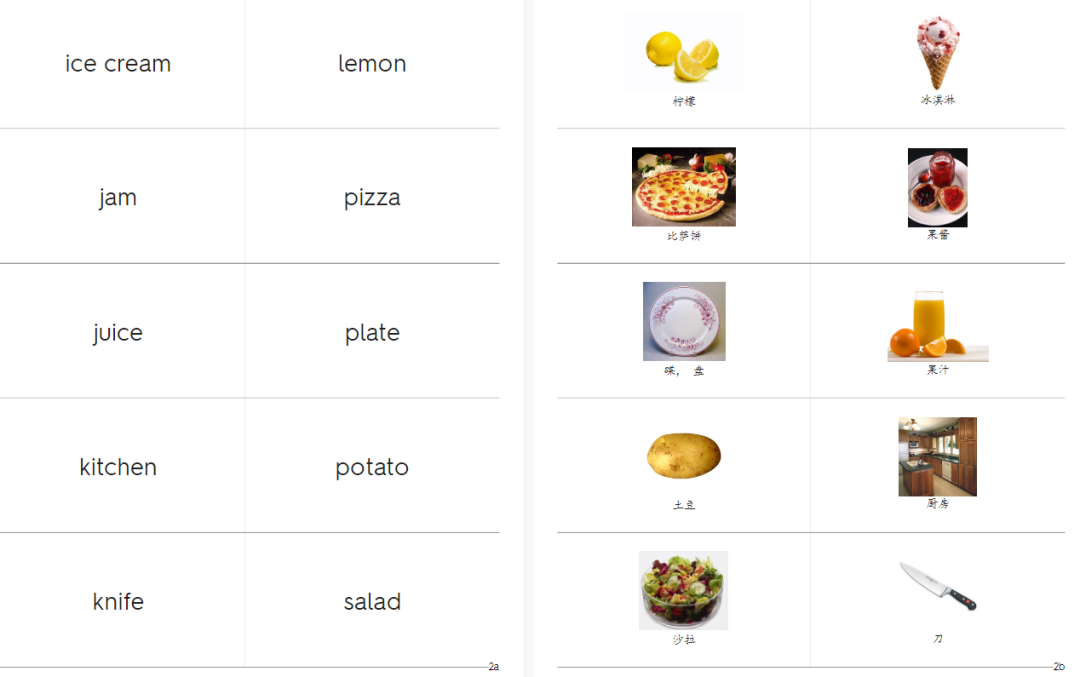
Task: Click the "jam" word card
Action: click(118, 198)
